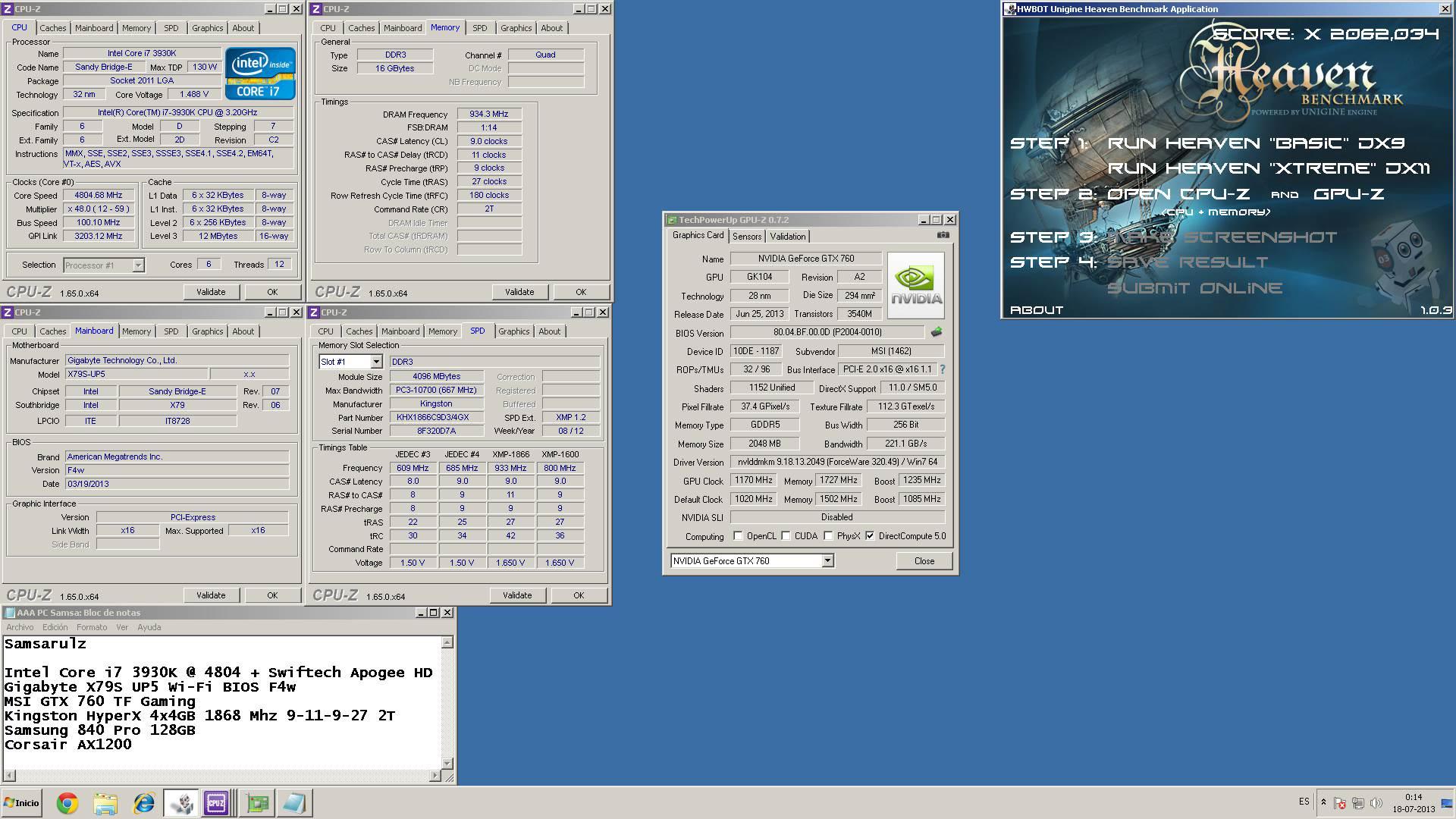1456x819 pixels.
Task: Click Validate in the CPU-Z processor window
Action: pos(211,292)
